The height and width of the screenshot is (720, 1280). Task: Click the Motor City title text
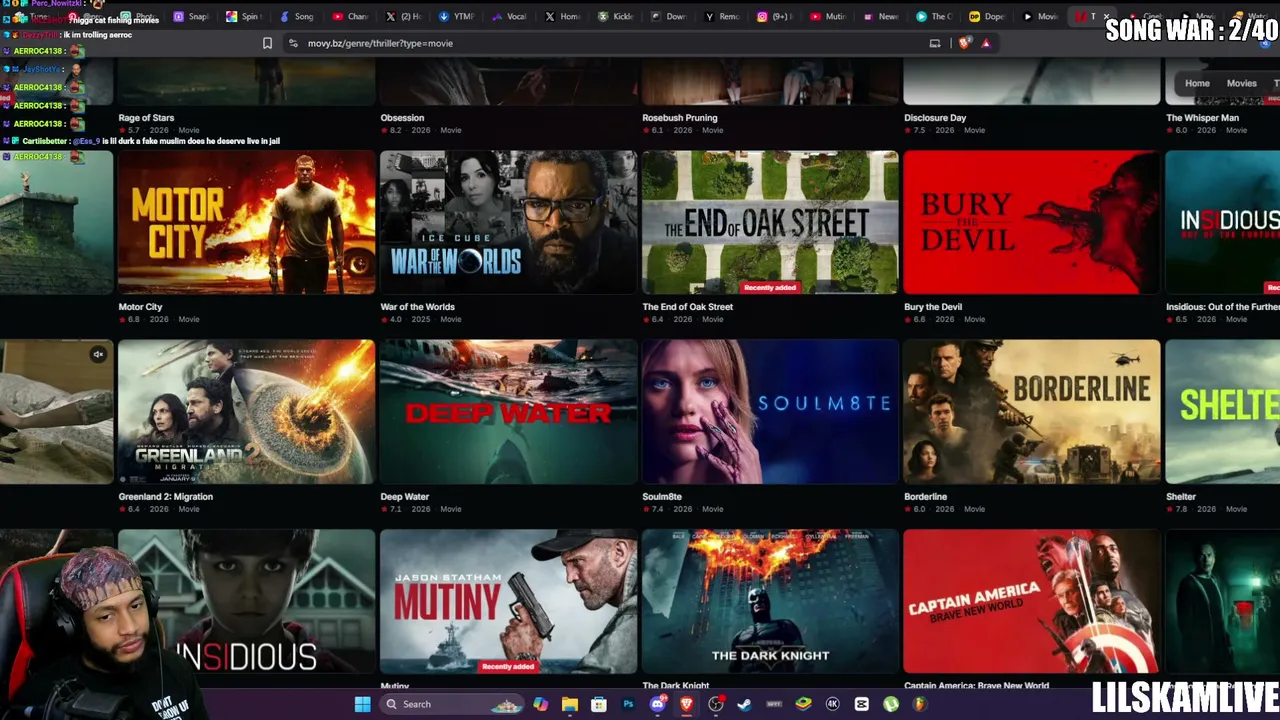click(140, 307)
